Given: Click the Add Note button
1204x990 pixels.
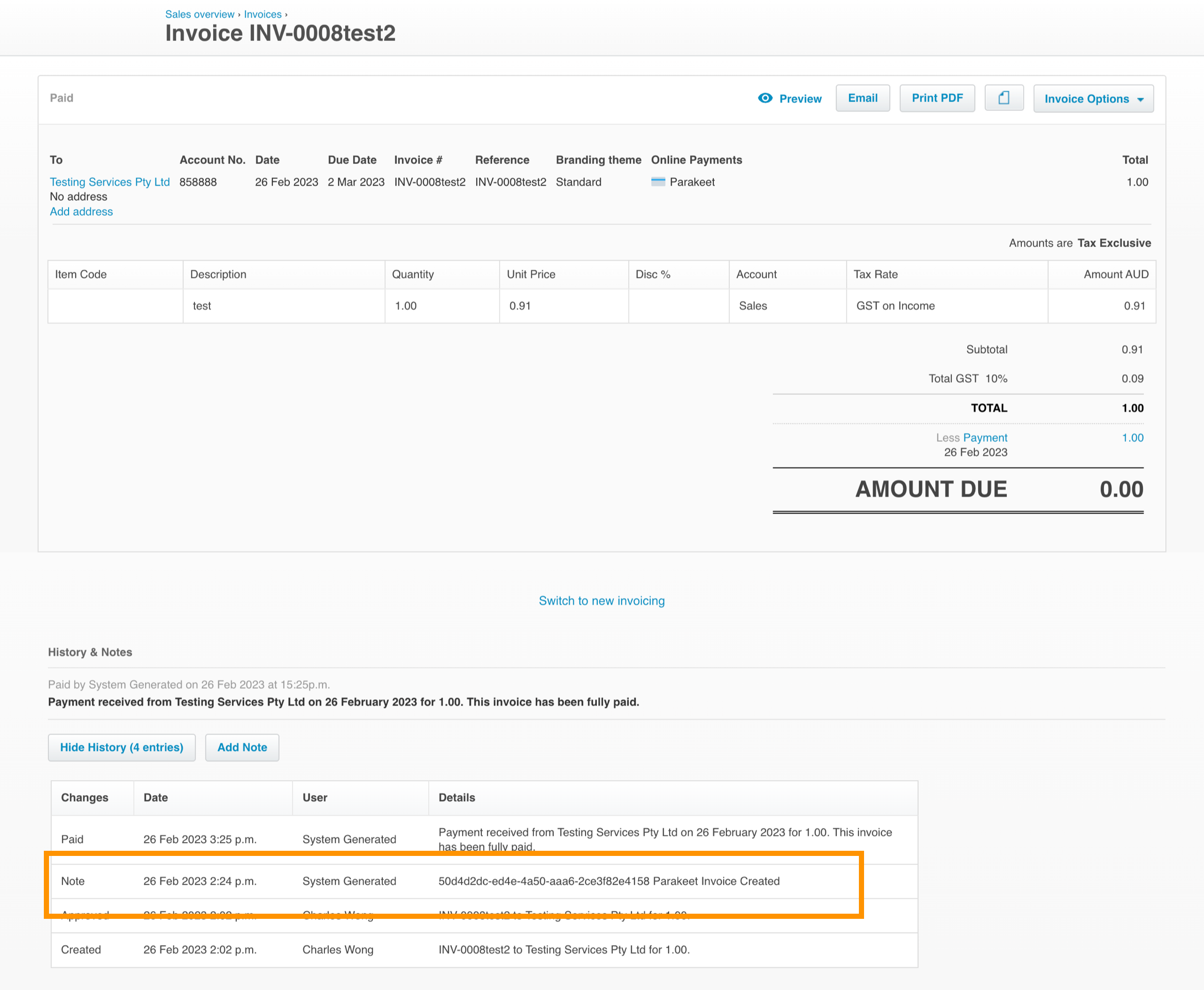Looking at the screenshot, I should [242, 747].
